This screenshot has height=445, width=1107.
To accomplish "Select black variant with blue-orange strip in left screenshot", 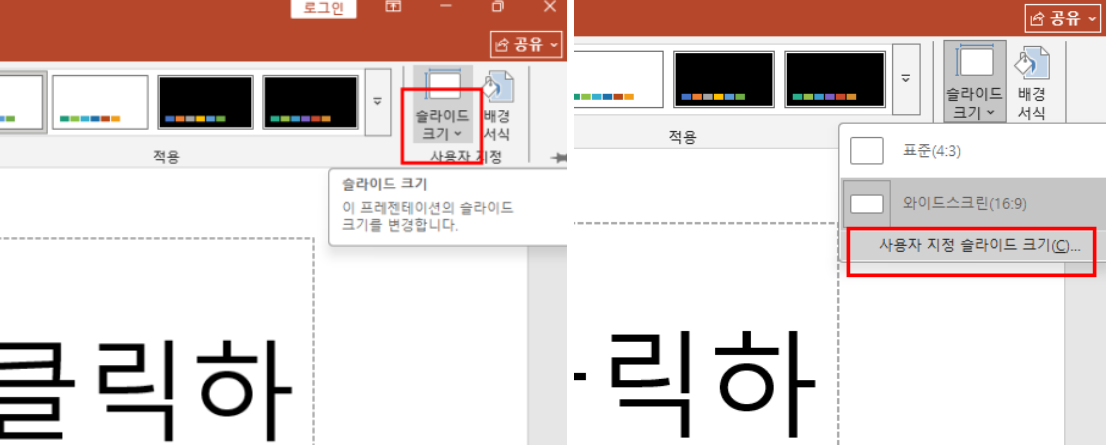I will click(205, 102).
